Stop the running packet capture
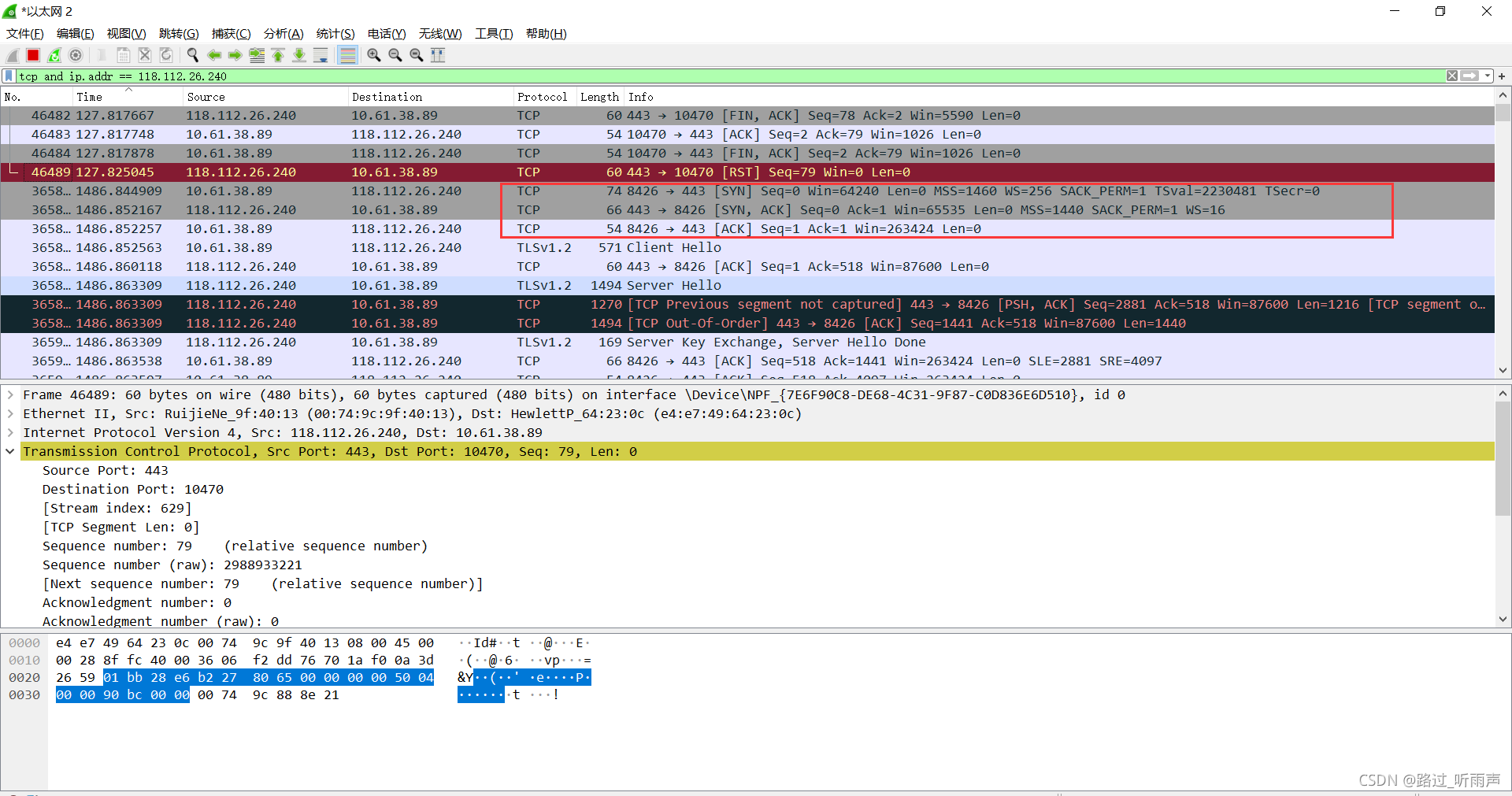The height and width of the screenshot is (796, 1512). point(33,55)
